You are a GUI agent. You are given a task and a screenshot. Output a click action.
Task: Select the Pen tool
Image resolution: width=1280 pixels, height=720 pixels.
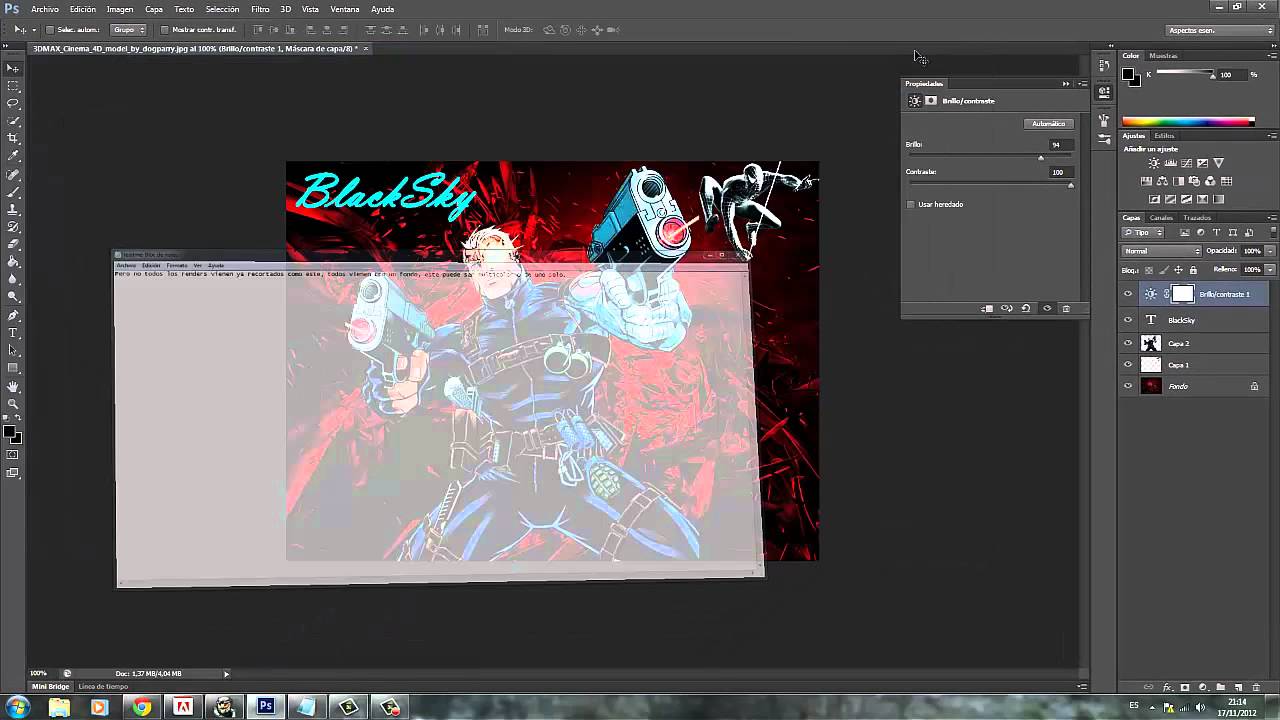point(13,315)
